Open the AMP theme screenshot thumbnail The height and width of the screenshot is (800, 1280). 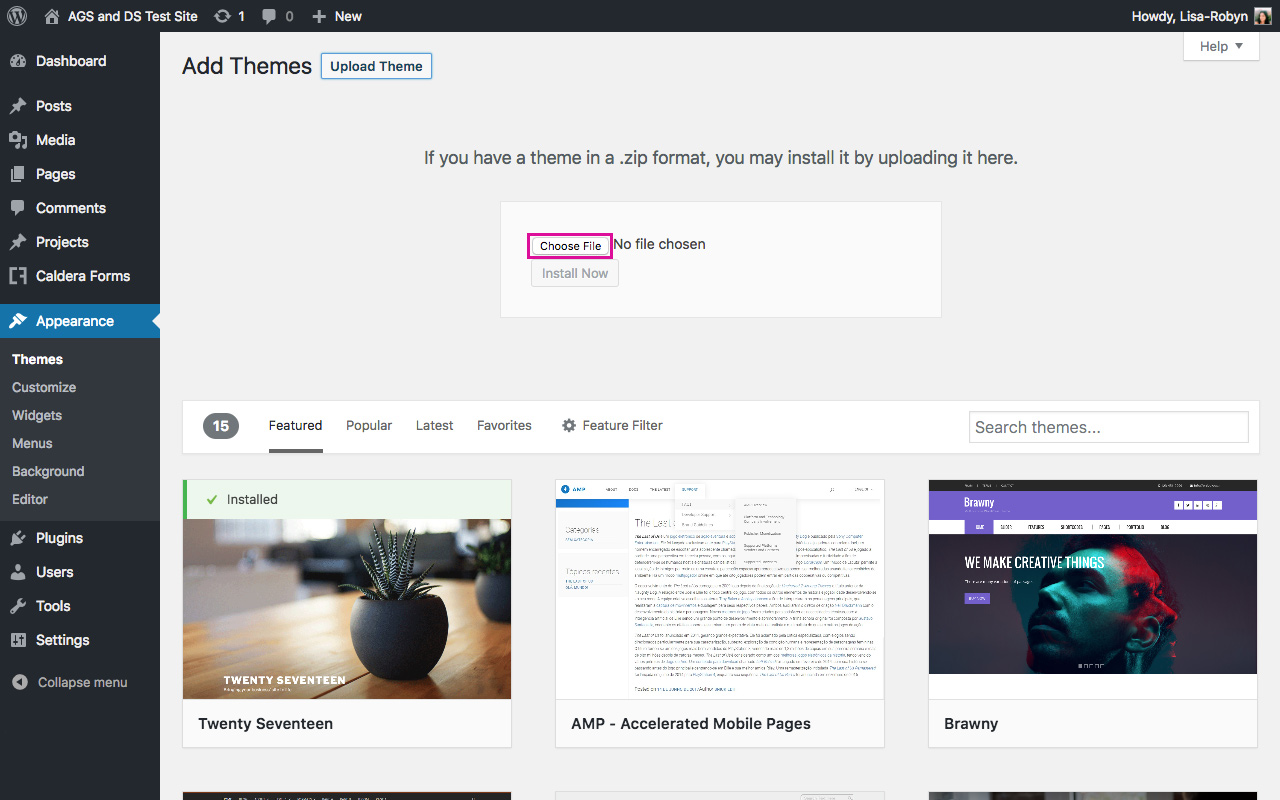(720, 589)
